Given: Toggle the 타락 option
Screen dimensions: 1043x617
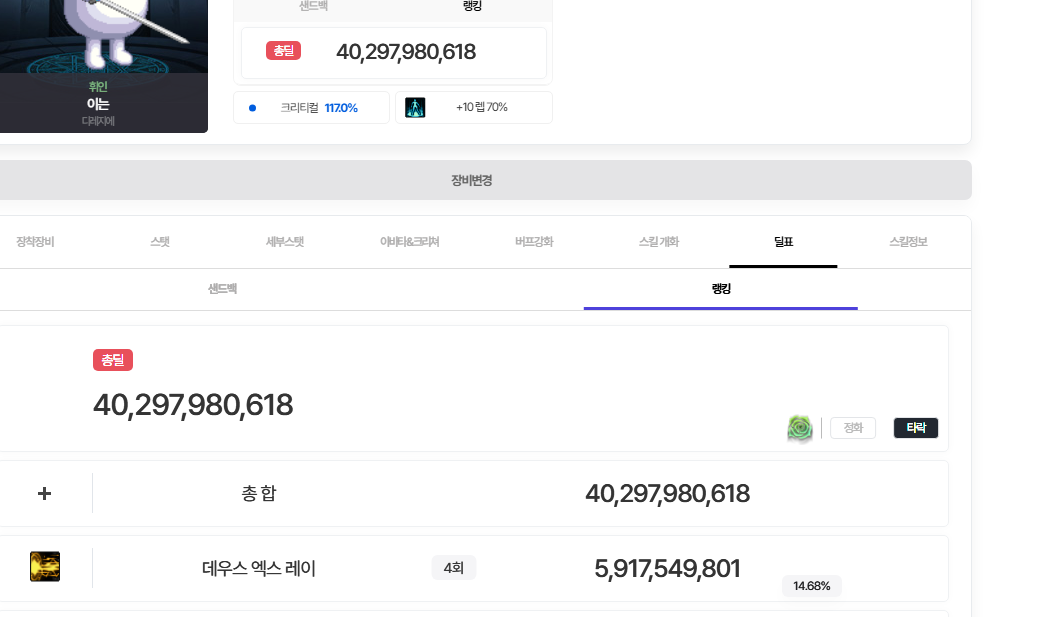Looking at the screenshot, I should tap(915, 428).
